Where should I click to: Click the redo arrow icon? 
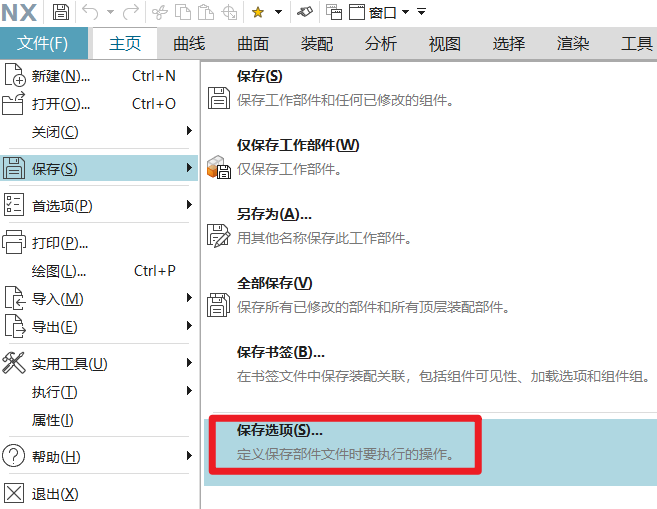coord(130,13)
